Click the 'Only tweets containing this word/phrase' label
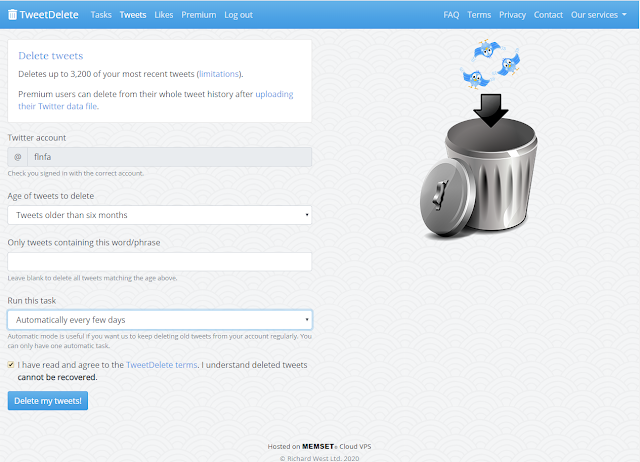The height and width of the screenshot is (462, 640). pyautogui.click(x=84, y=242)
